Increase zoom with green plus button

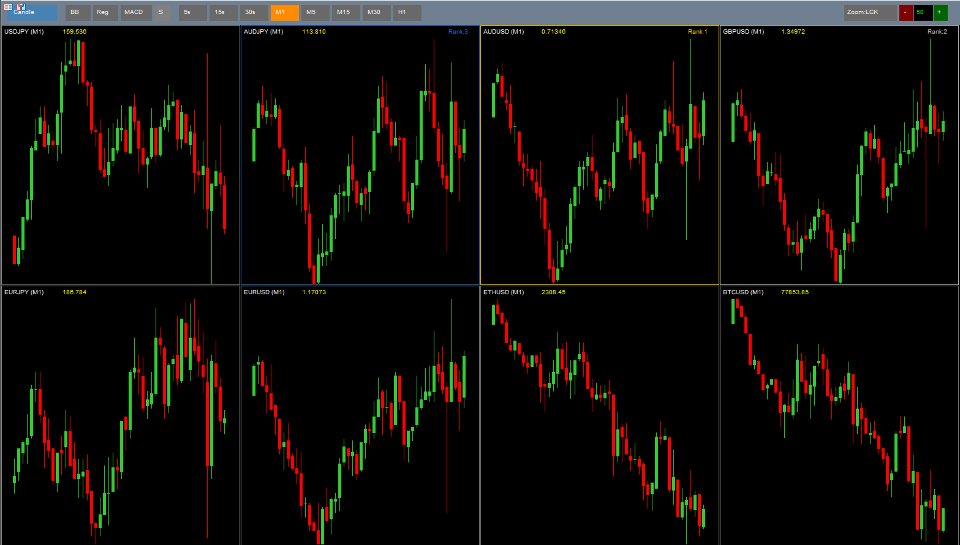(940, 13)
